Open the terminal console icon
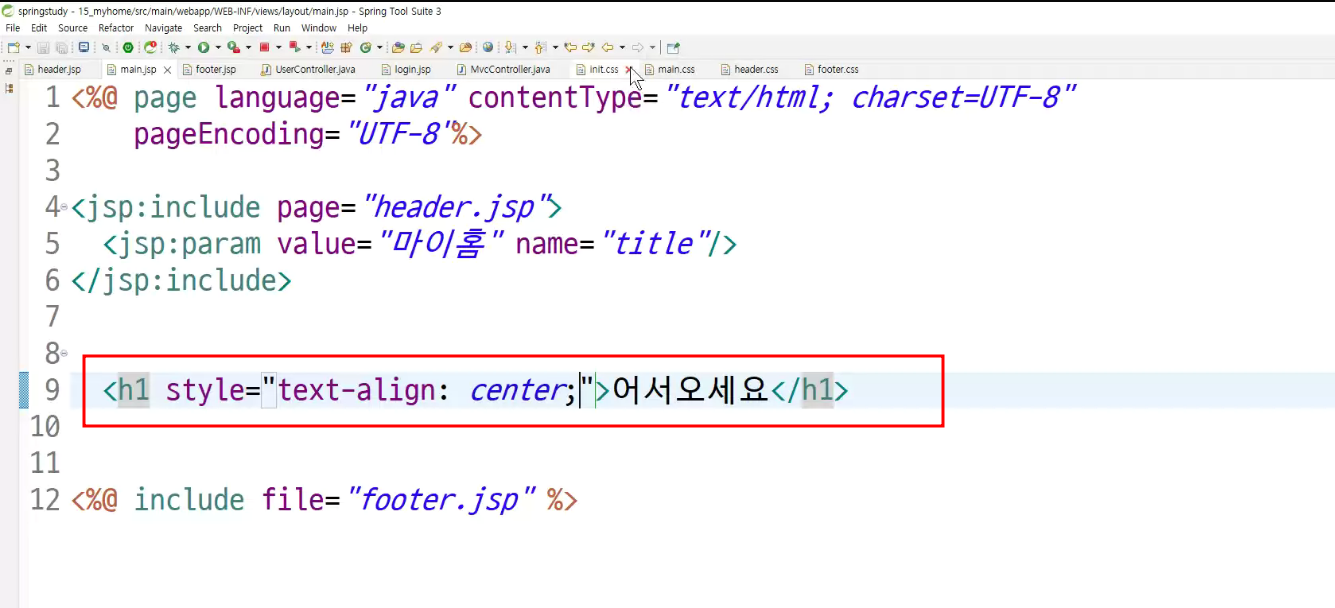Screen dimensions: 1335x608 click(84, 47)
